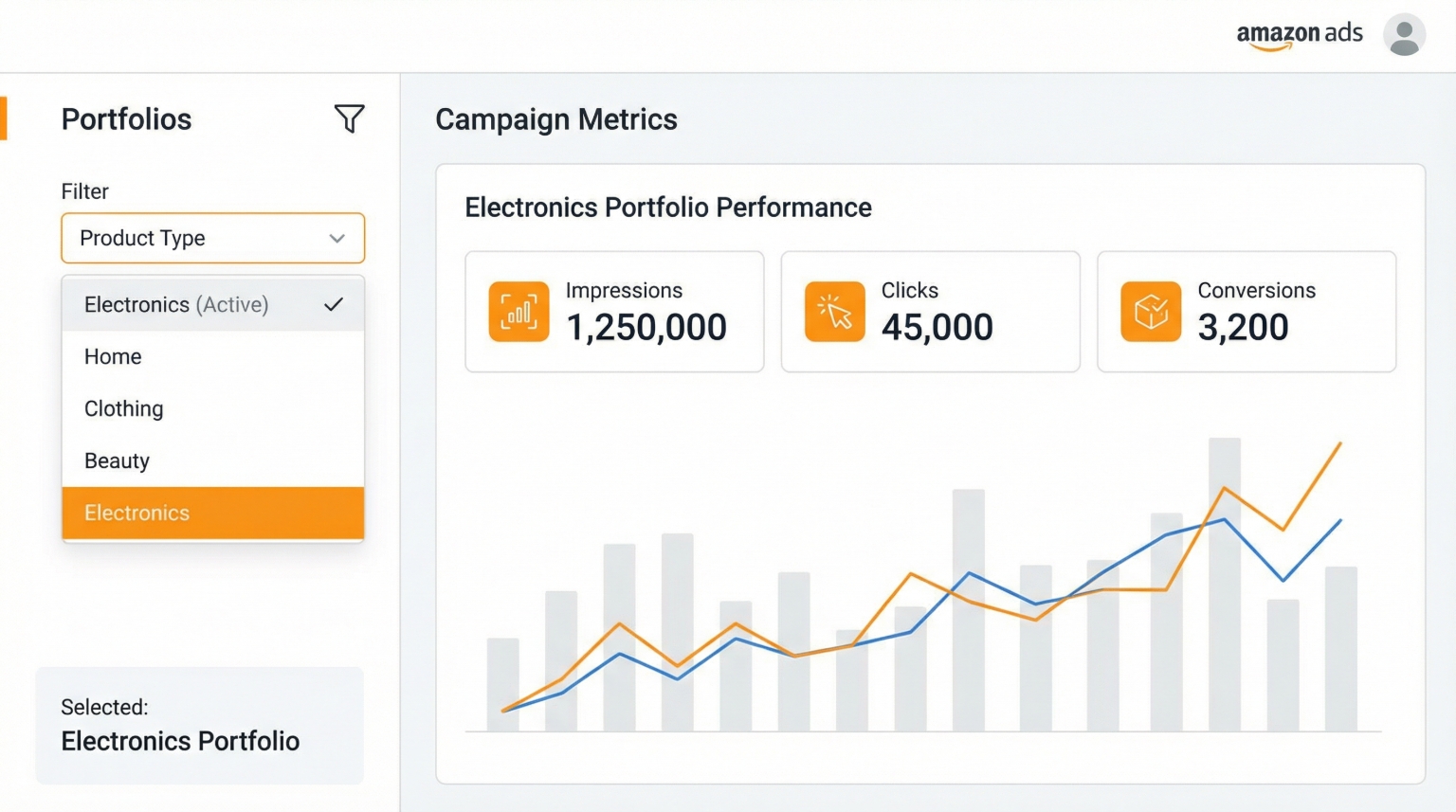1456x812 pixels.
Task: Open the user profile avatar
Action: click(1403, 35)
